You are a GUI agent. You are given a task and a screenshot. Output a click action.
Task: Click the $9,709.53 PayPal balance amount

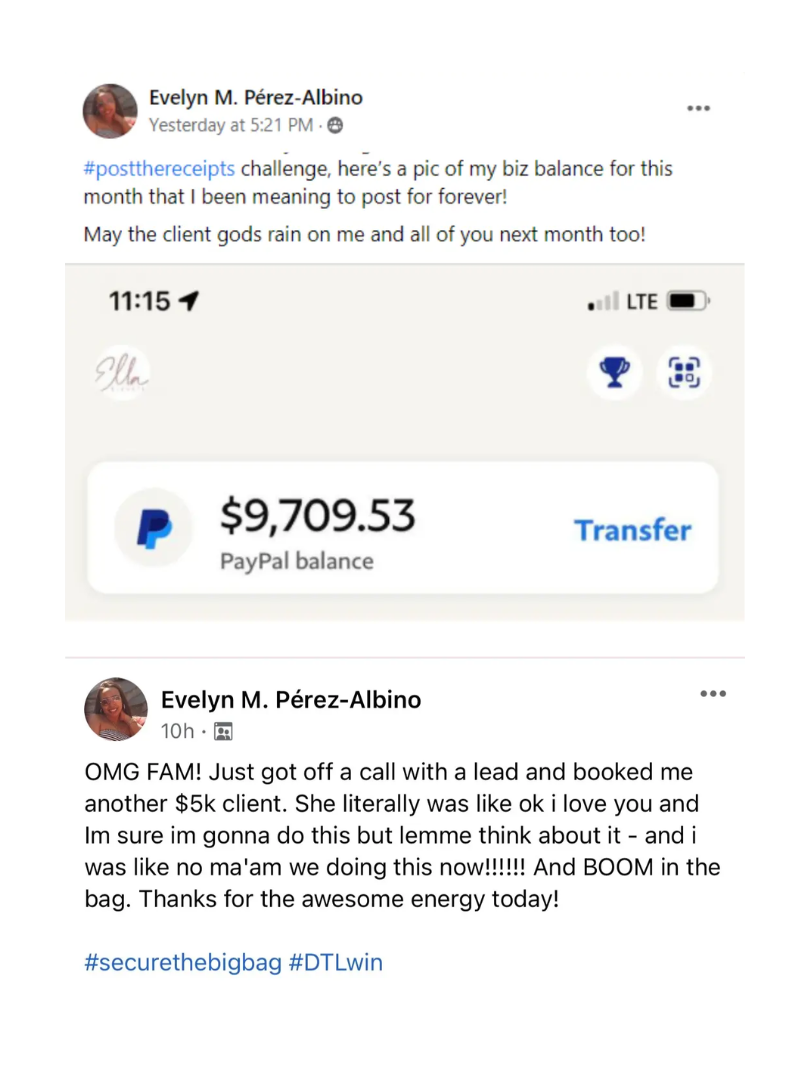click(317, 517)
